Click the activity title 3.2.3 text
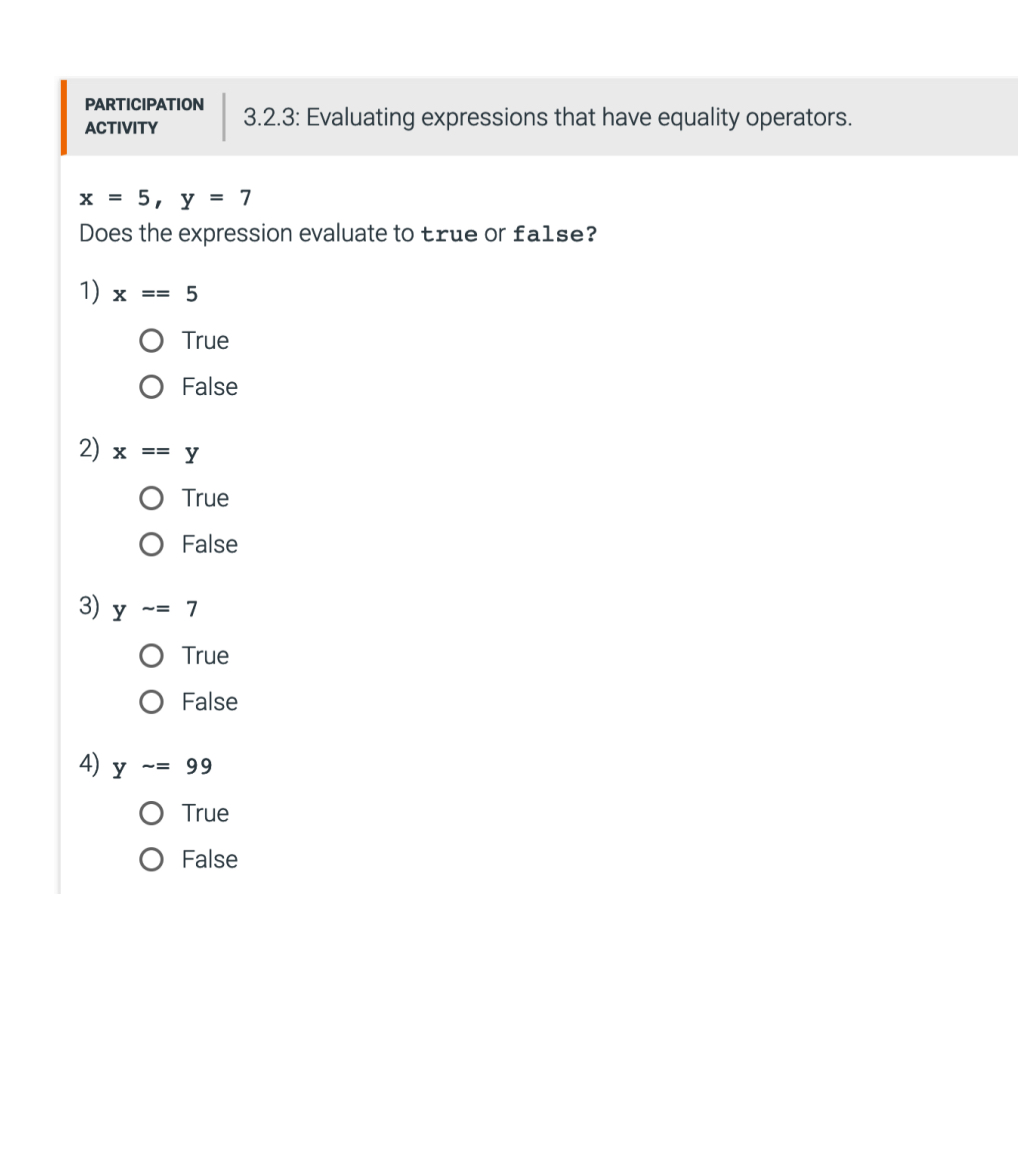This screenshot has height=1170, width=1018. point(546,117)
